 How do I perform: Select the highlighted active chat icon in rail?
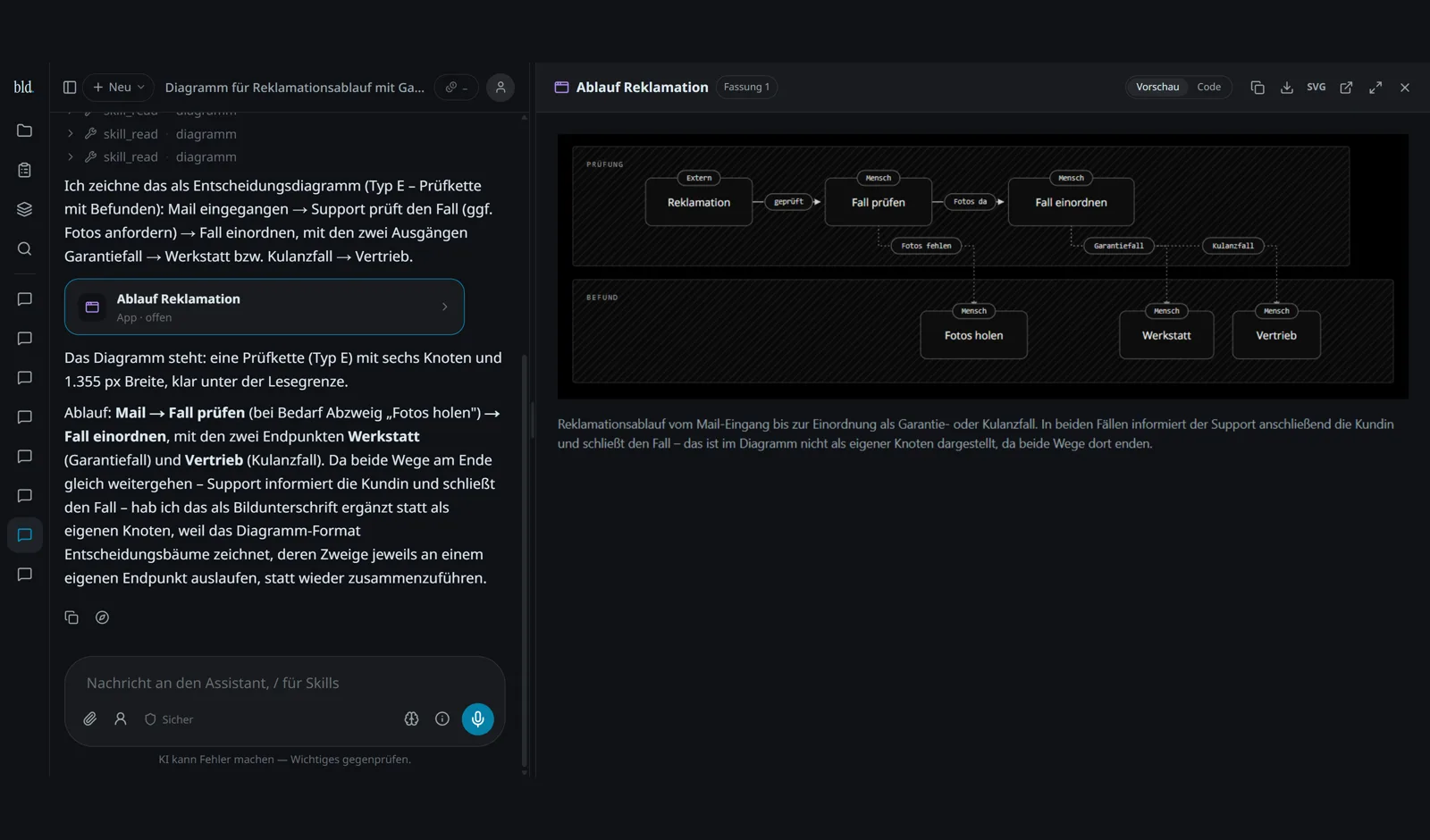[x=25, y=534]
